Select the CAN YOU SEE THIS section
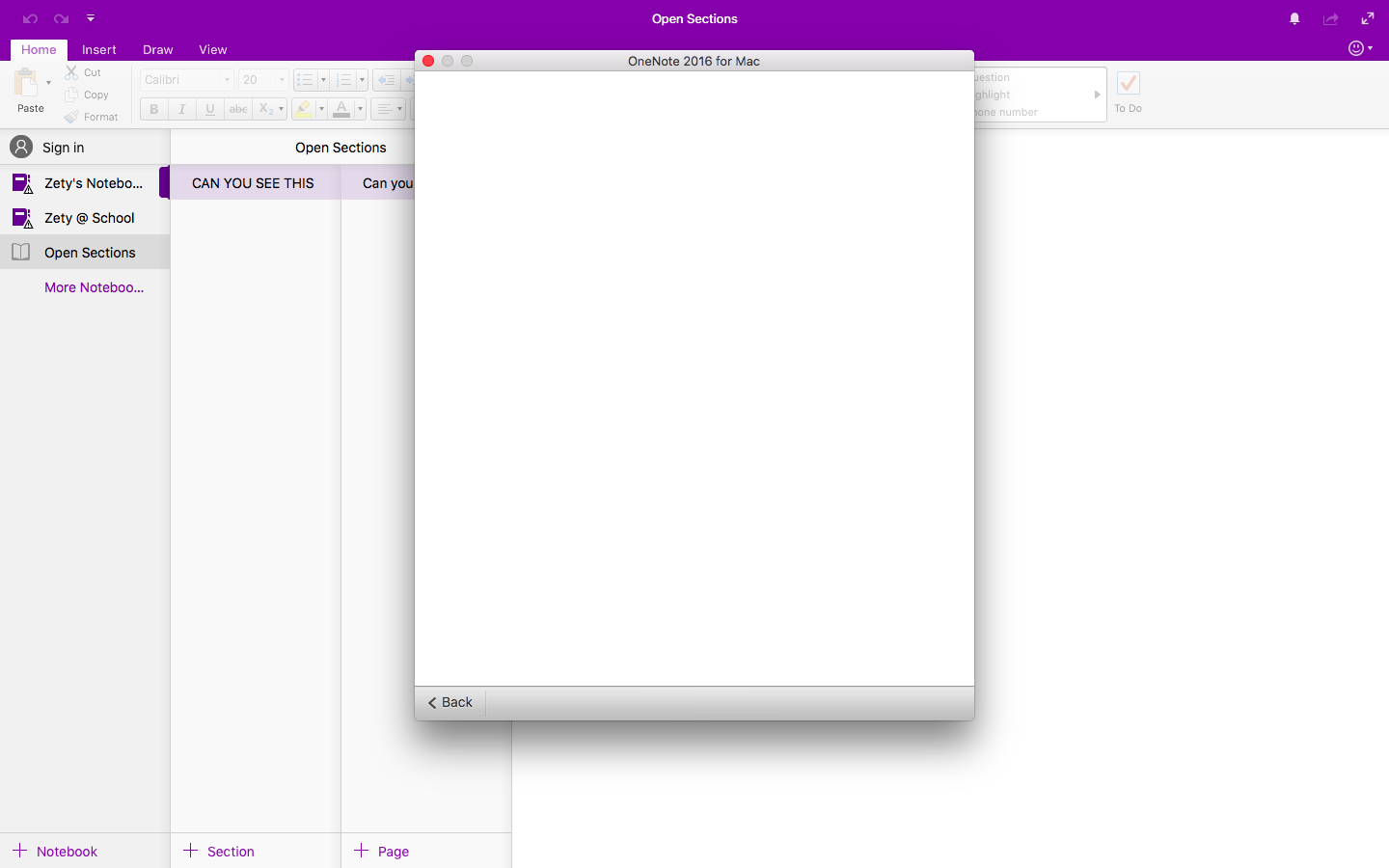Image resolution: width=1389 pixels, height=868 pixels. [x=256, y=183]
